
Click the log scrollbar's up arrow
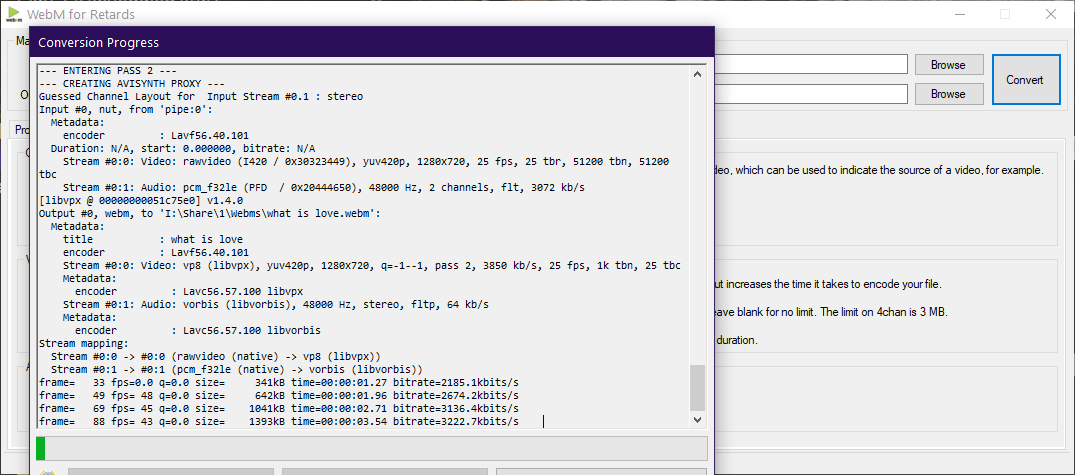[697, 73]
